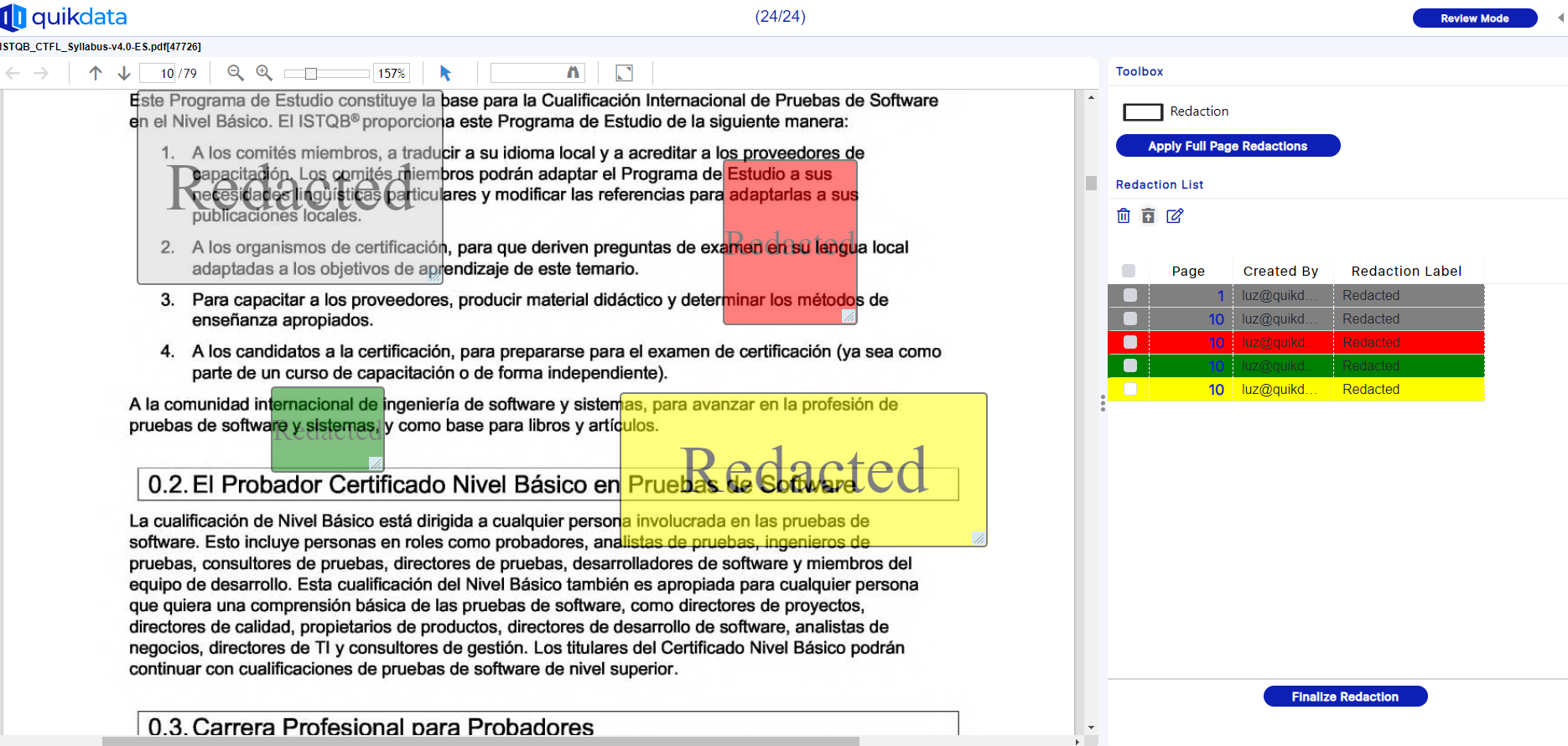Select the blue pointer cursor tool

coord(445,74)
